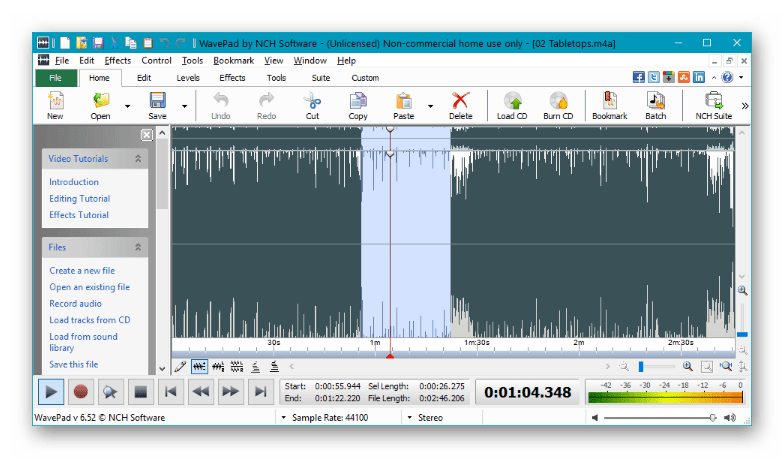This screenshot has height=463, width=784.
Task: Open a file with the Open icon
Action: point(100,106)
